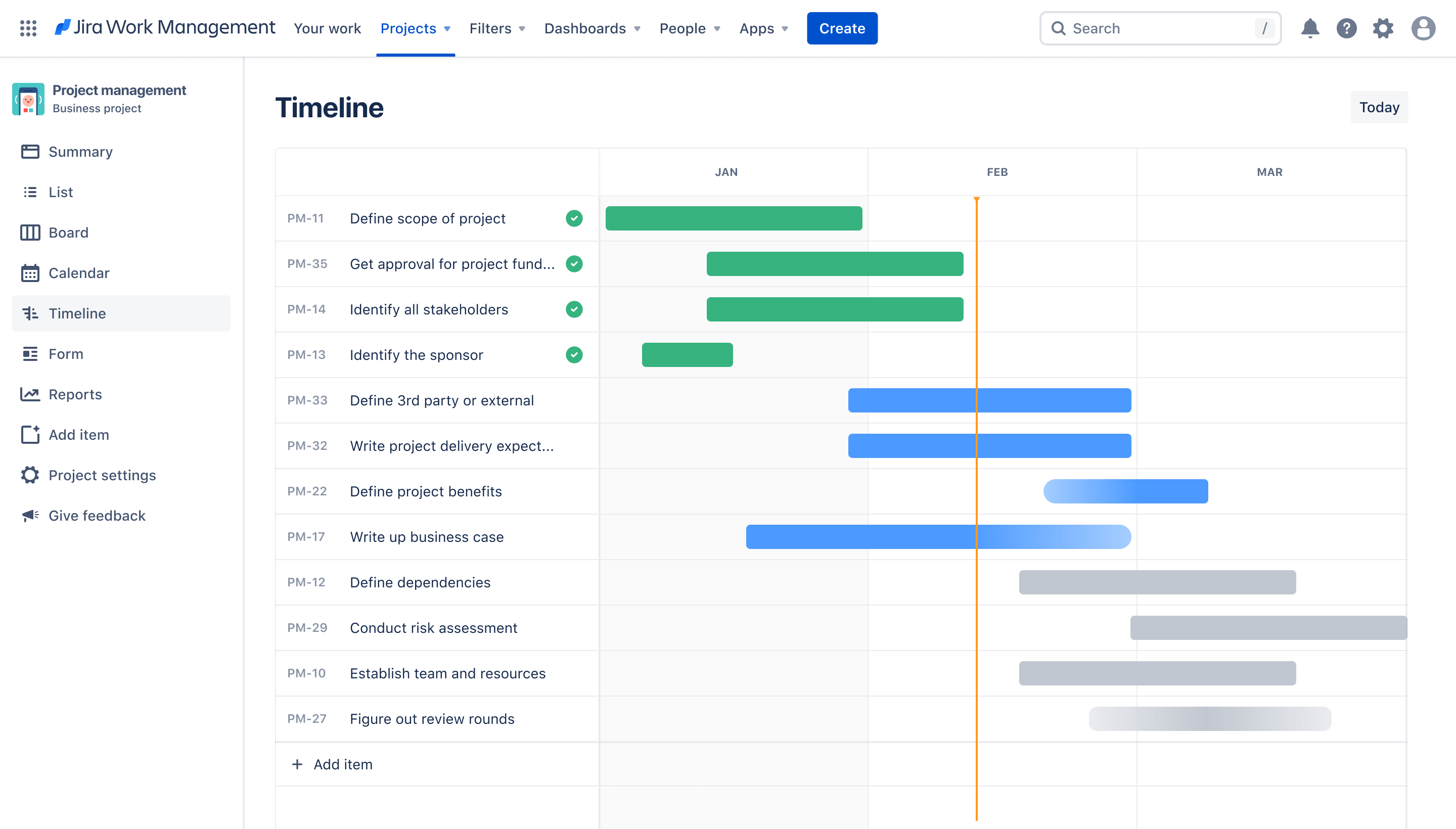Click the Form icon in sidebar
Screen dimensions: 1456x829
point(31,353)
